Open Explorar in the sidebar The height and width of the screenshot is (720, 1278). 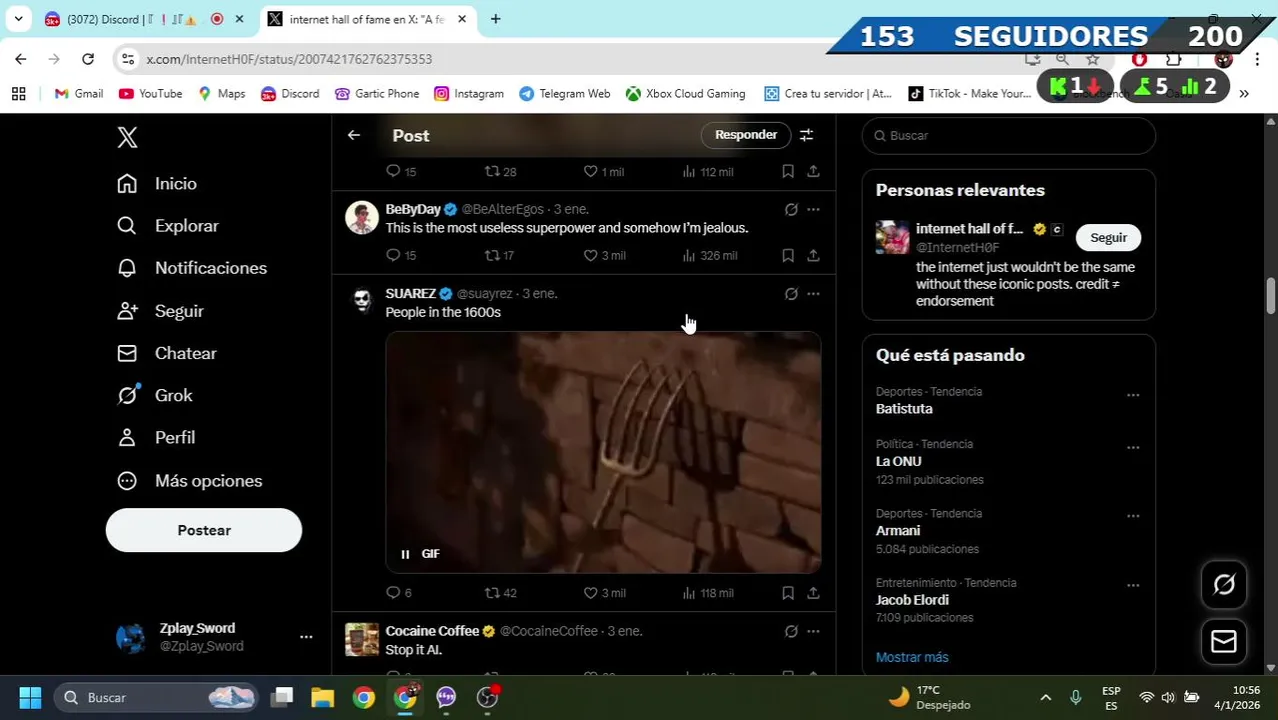(167, 226)
